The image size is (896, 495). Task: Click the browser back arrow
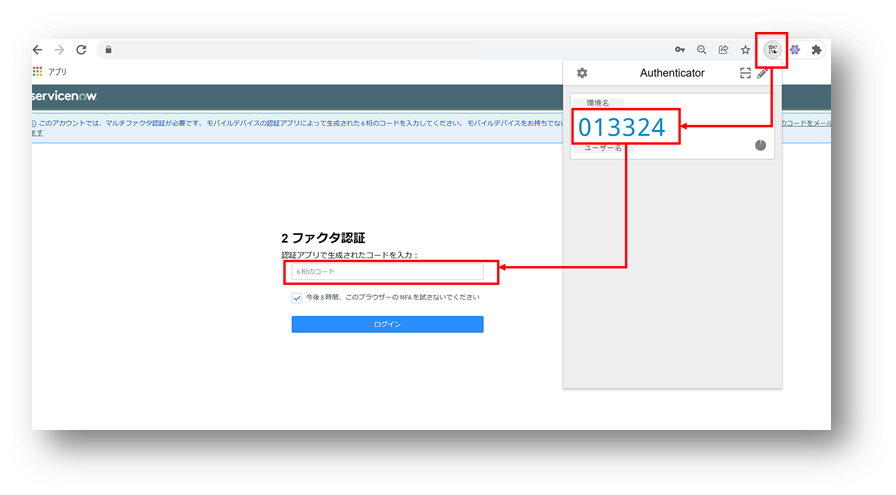pos(38,50)
